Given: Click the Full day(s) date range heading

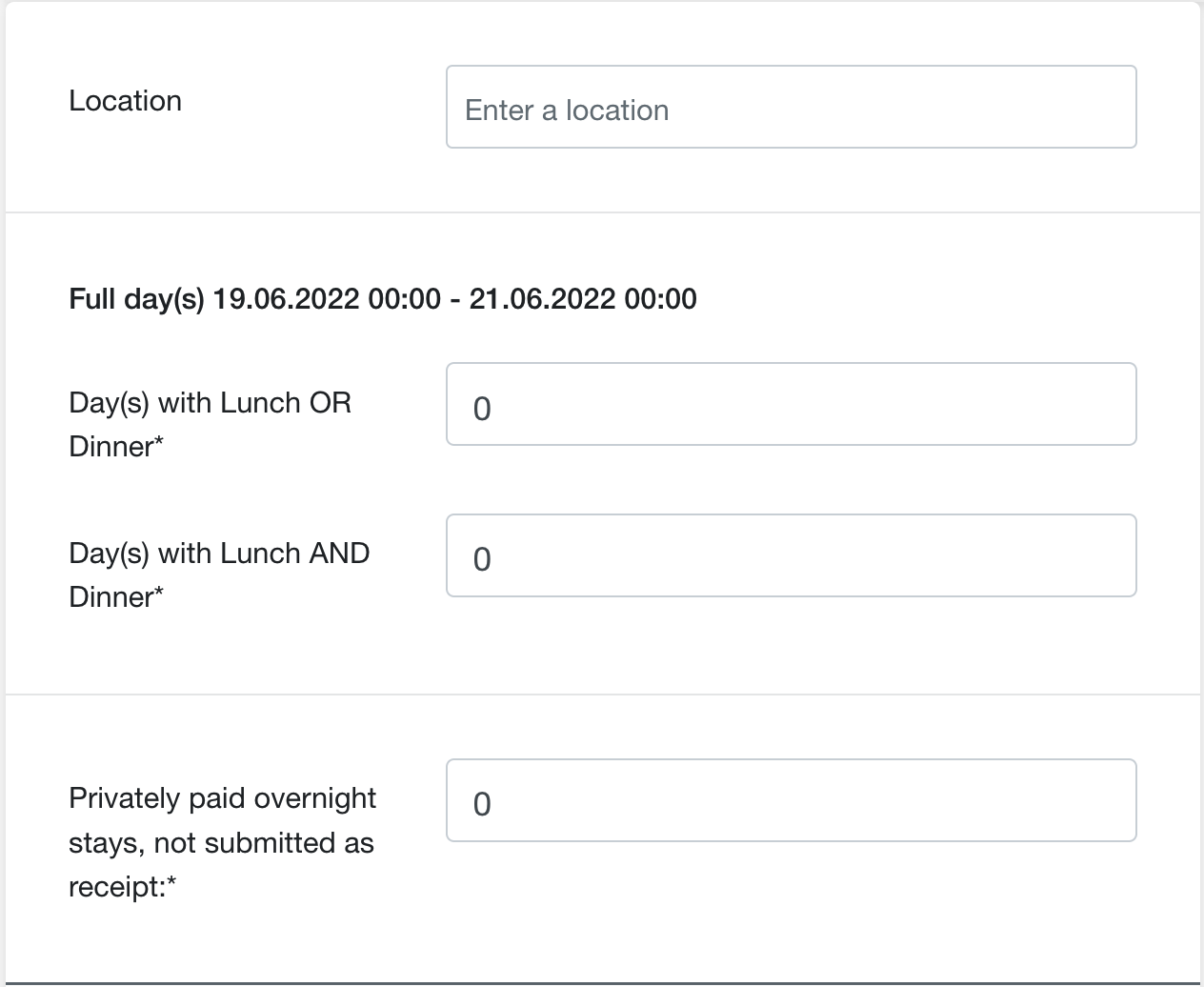Looking at the screenshot, I should 383,298.
